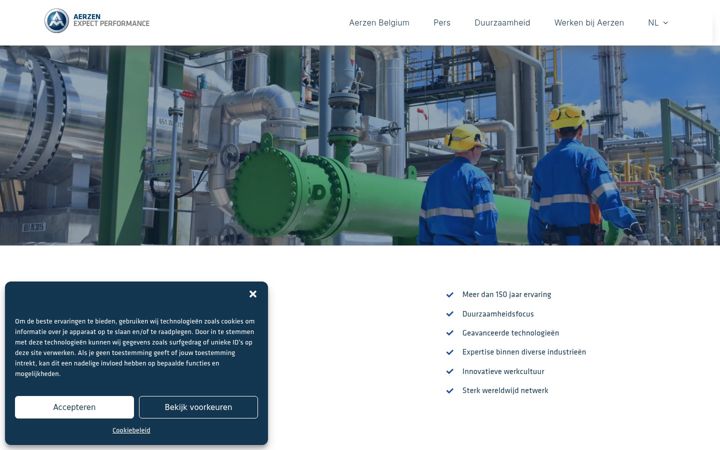Click Bekijk voorkeuren button
Viewport: 720px width, 450px height.
[x=198, y=407]
